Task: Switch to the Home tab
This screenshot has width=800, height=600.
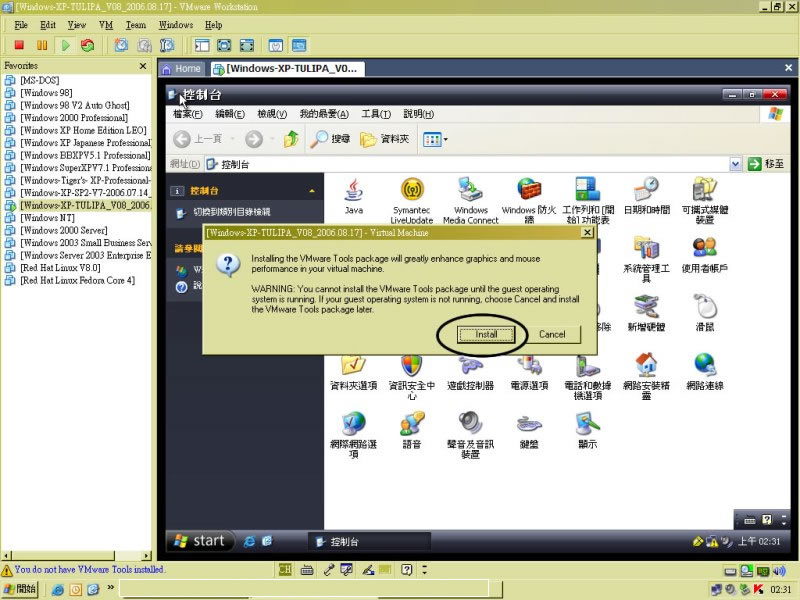Action: 182,68
